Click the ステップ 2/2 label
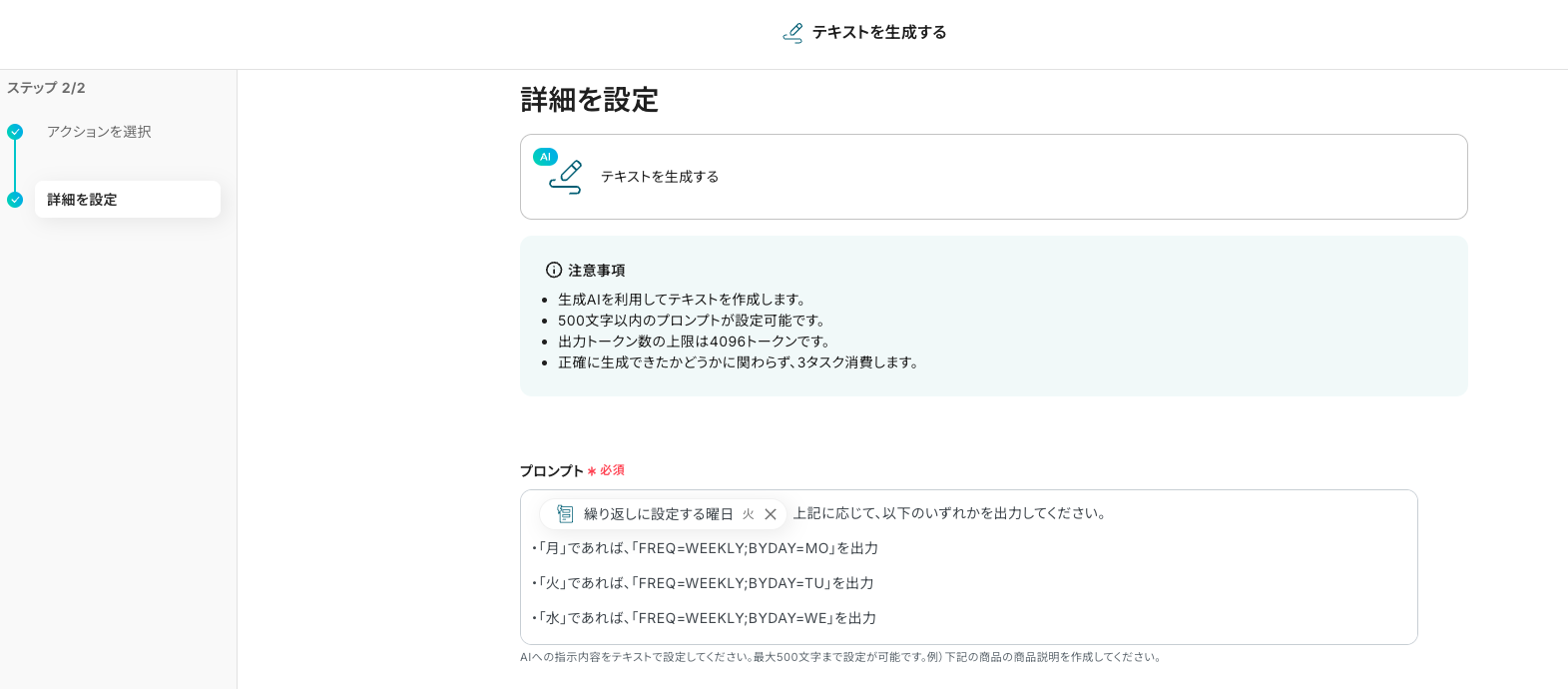Image resolution: width=1568 pixels, height=689 pixels. pyautogui.click(x=46, y=88)
